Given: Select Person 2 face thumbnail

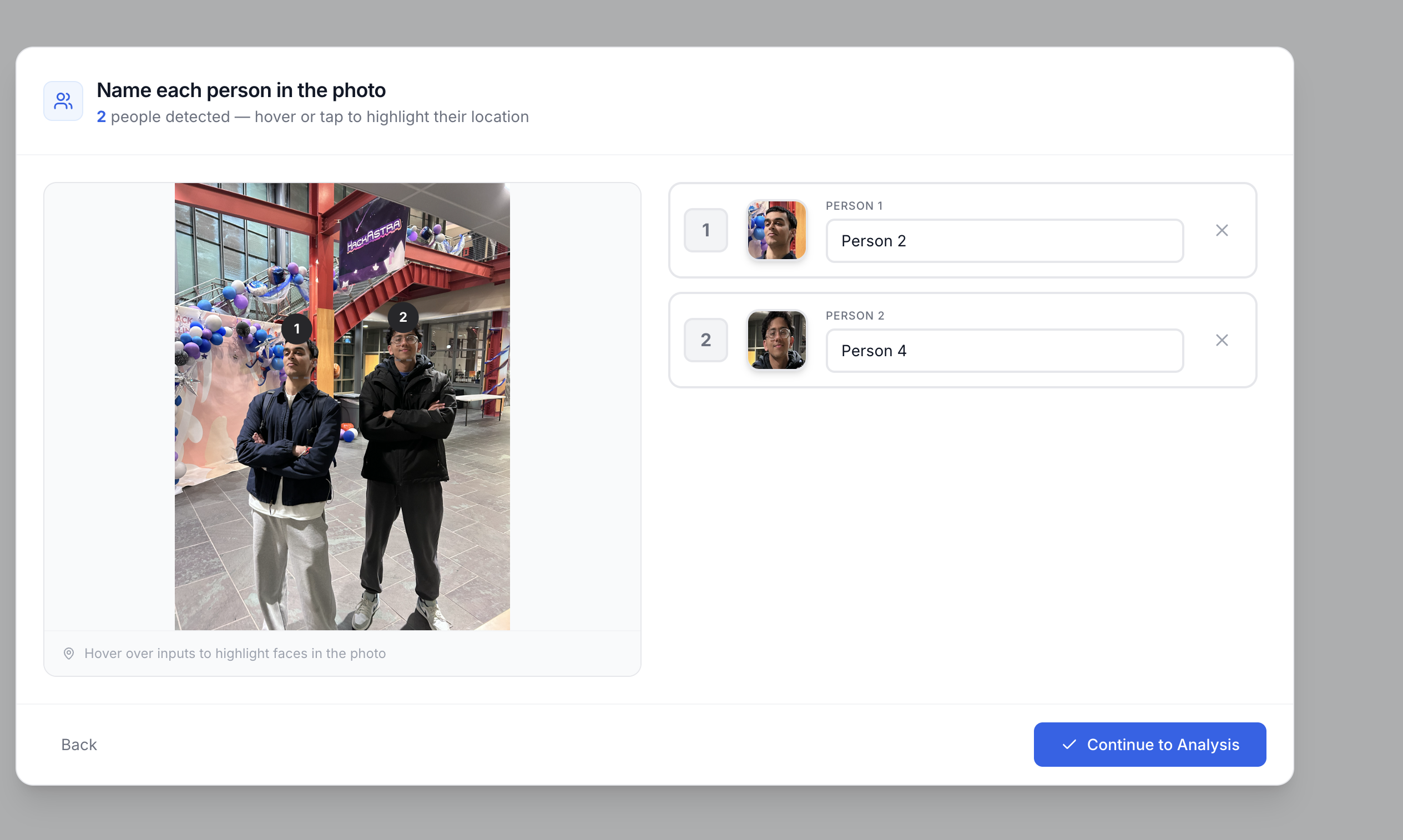Looking at the screenshot, I should point(776,340).
